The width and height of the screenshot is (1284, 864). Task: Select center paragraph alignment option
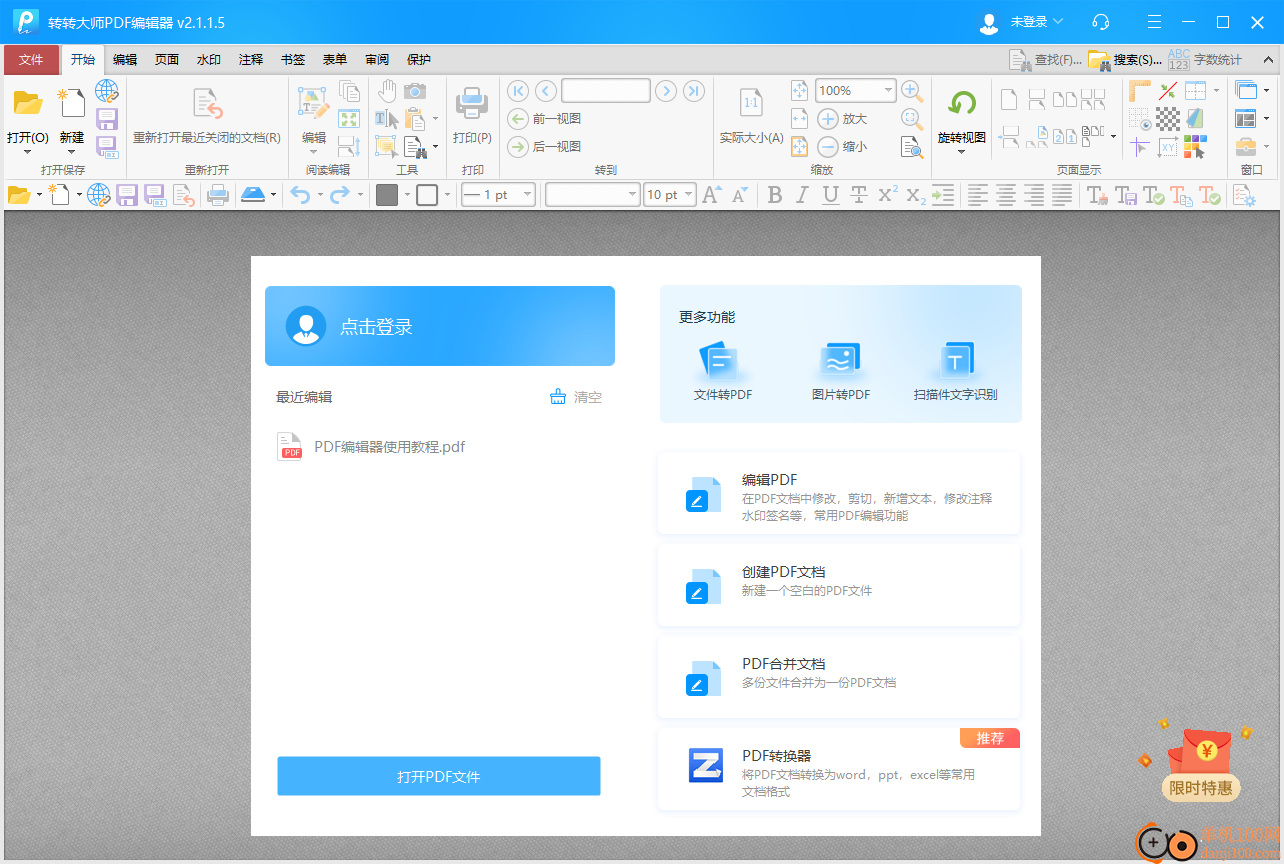pyautogui.click(x=1006, y=195)
